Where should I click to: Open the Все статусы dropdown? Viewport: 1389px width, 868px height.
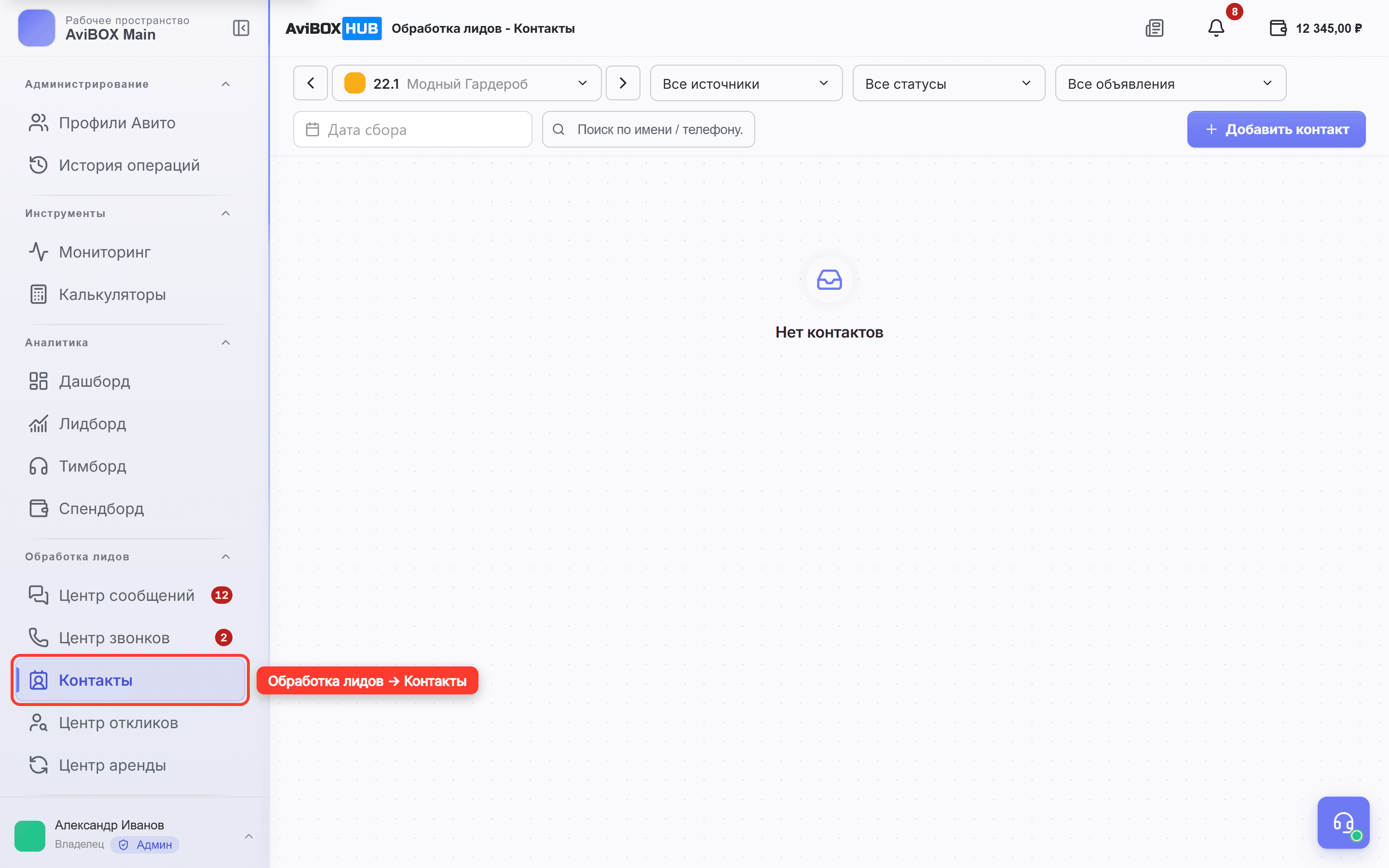(949, 83)
